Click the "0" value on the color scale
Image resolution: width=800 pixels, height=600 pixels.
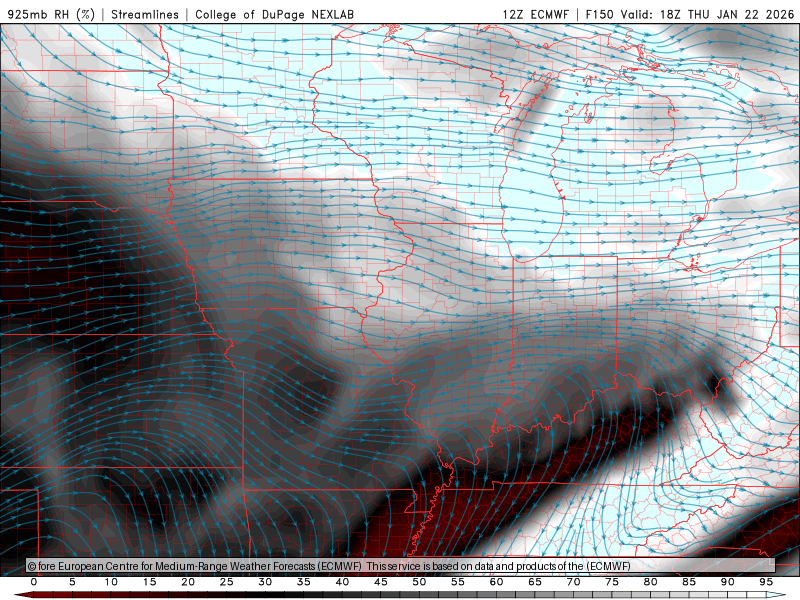tap(34, 582)
